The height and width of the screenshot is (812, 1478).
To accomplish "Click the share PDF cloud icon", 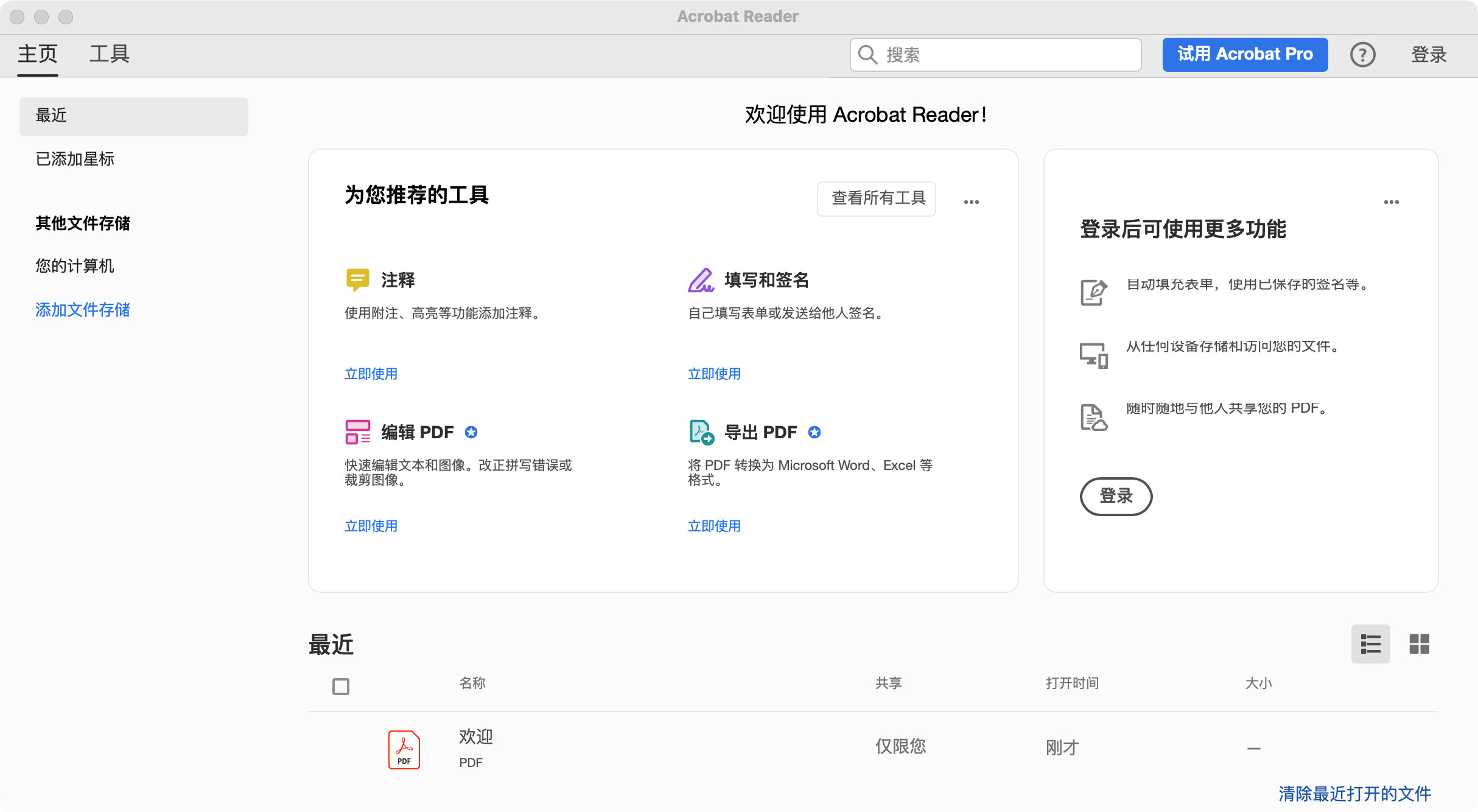I will (x=1094, y=418).
